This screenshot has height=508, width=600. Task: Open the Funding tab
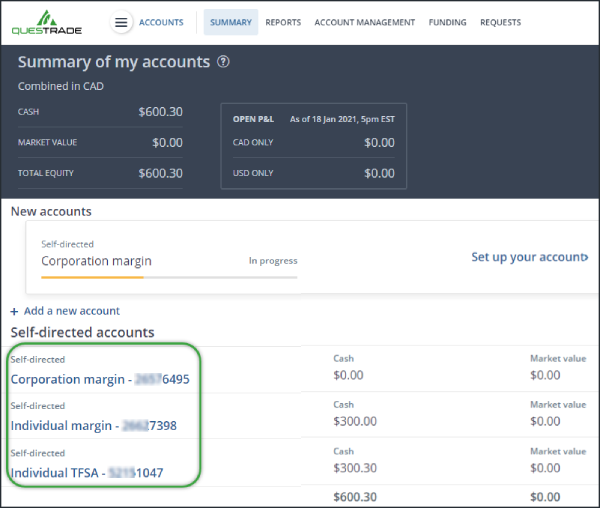click(447, 22)
